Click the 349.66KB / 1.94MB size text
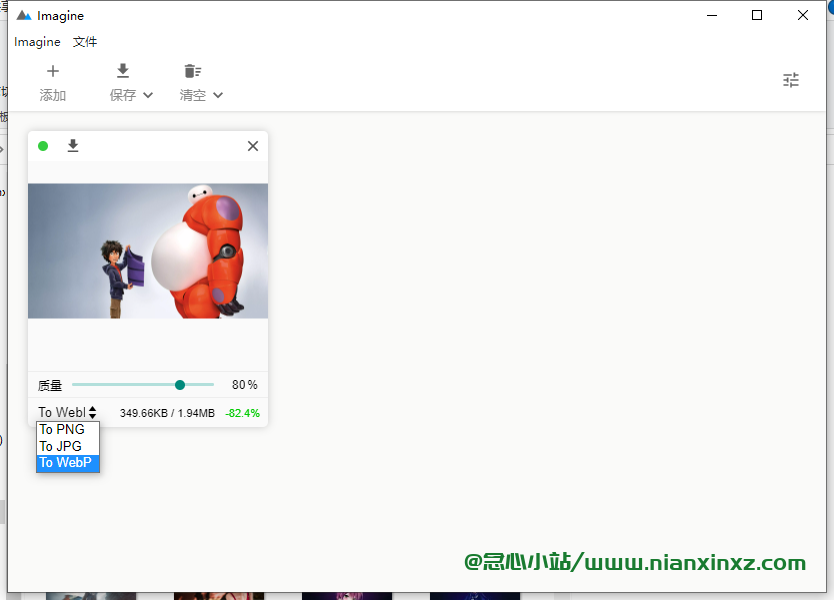Viewport: 834px width, 600px height. pos(167,413)
